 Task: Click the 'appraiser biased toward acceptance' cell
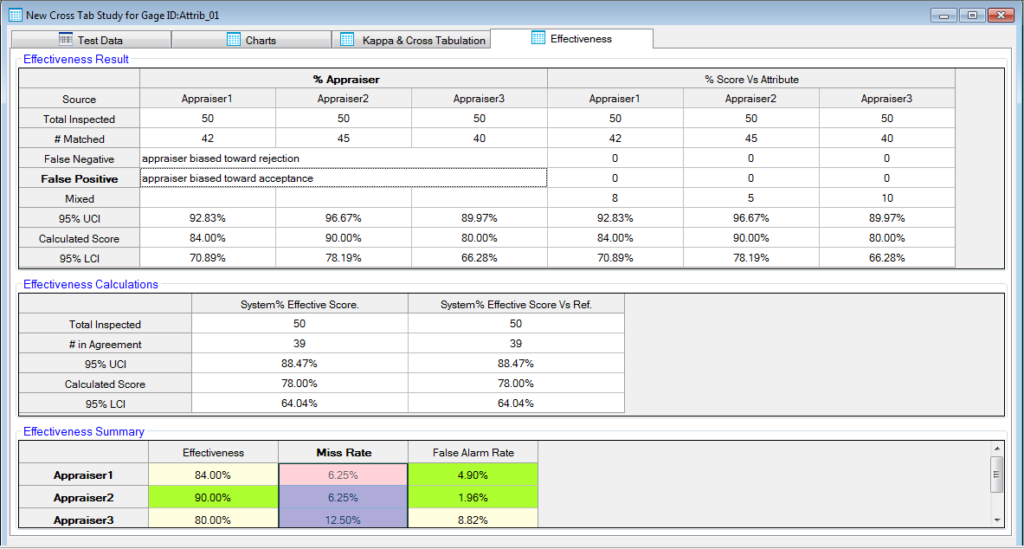pyautogui.click(x=343, y=179)
